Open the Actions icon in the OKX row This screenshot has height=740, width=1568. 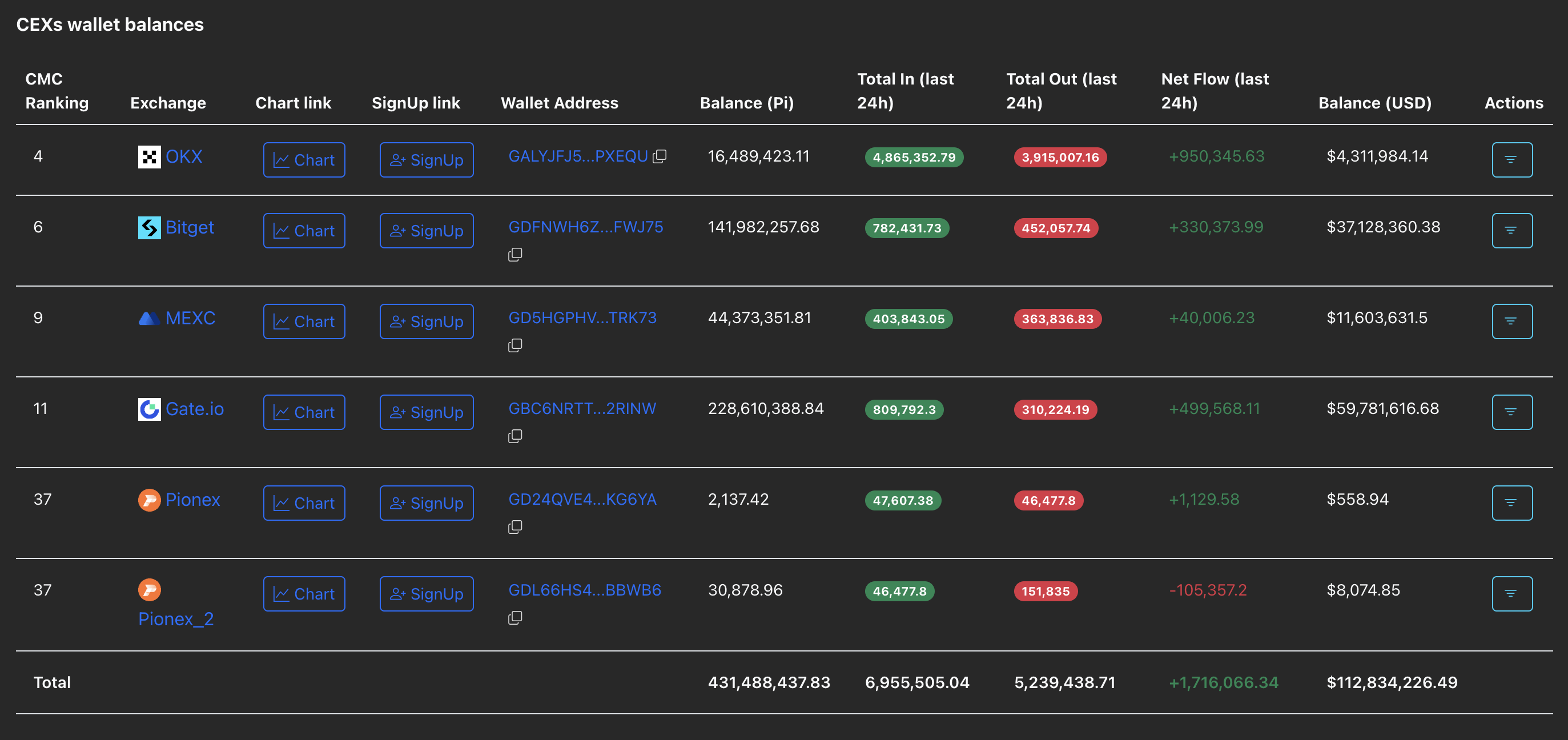1512,159
